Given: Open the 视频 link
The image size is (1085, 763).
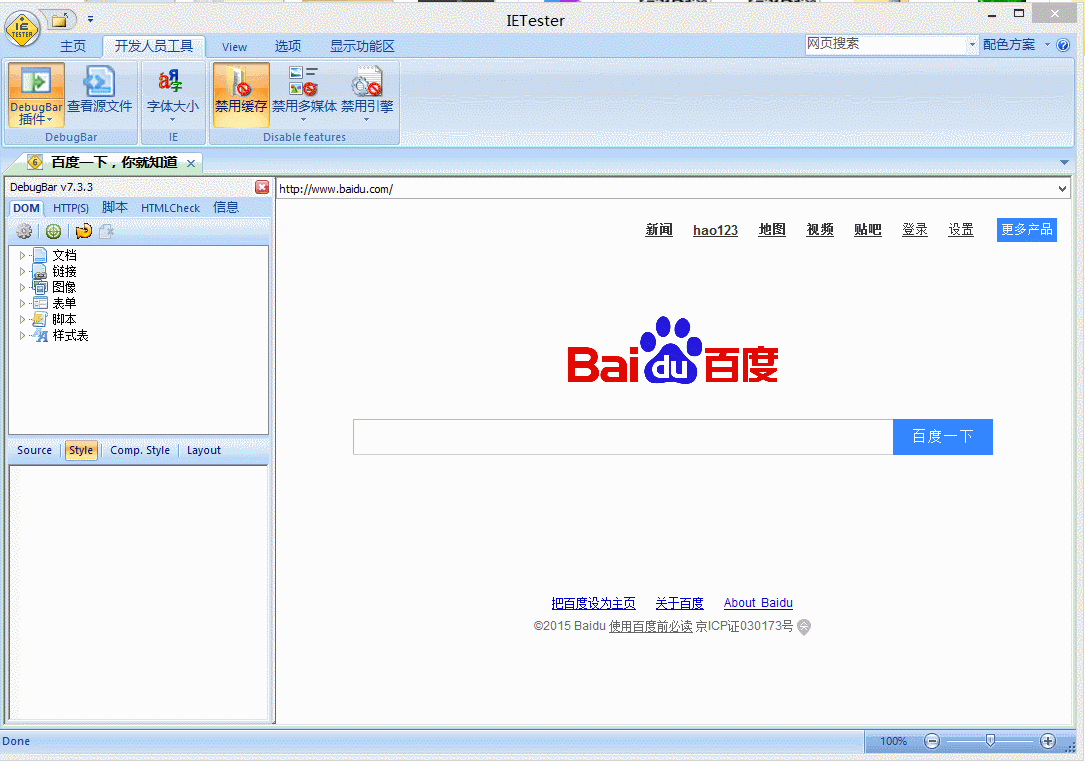Looking at the screenshot, I should coord(820,230).
